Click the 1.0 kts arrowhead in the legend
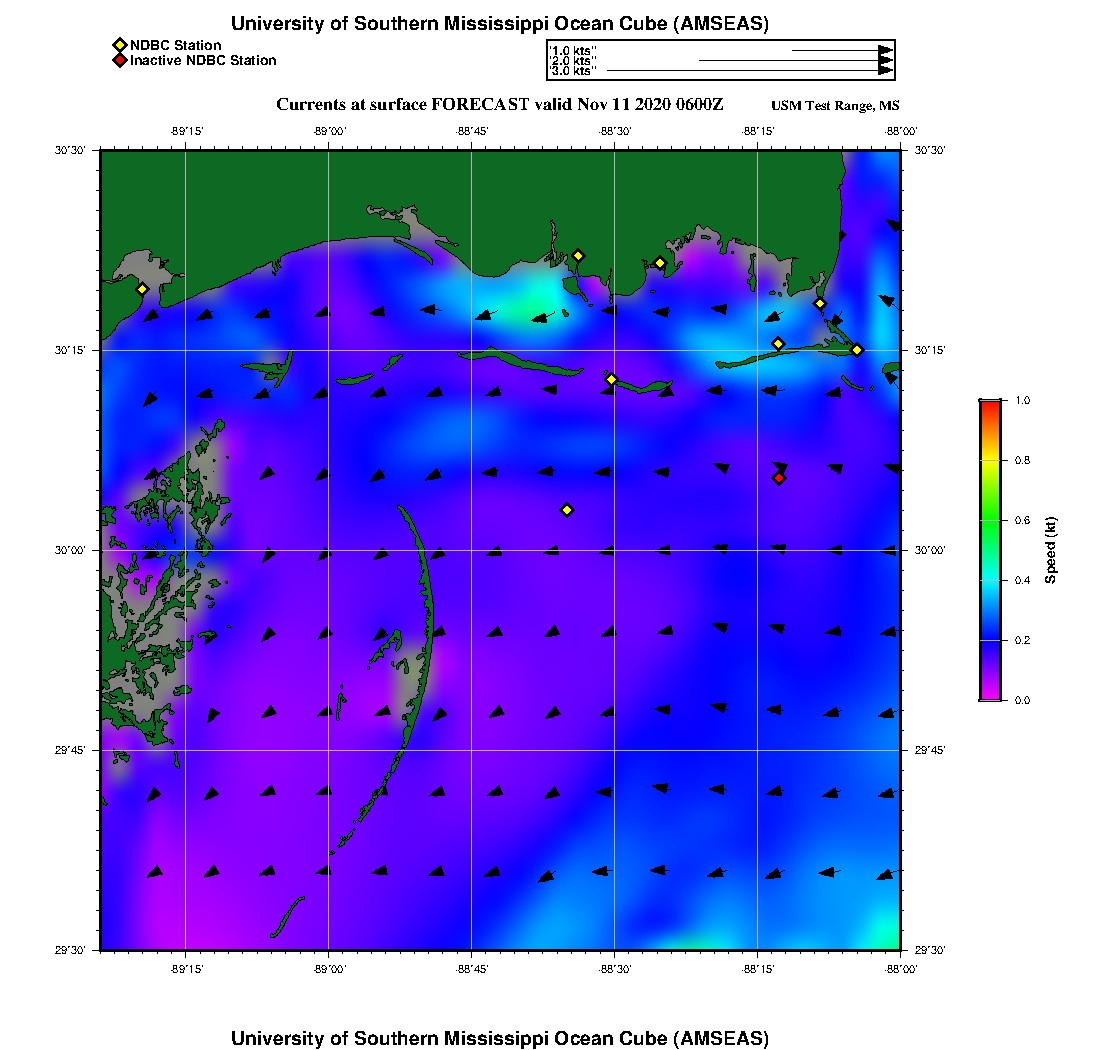This screenshot has width=1100, height=1050. pos(885,51)
